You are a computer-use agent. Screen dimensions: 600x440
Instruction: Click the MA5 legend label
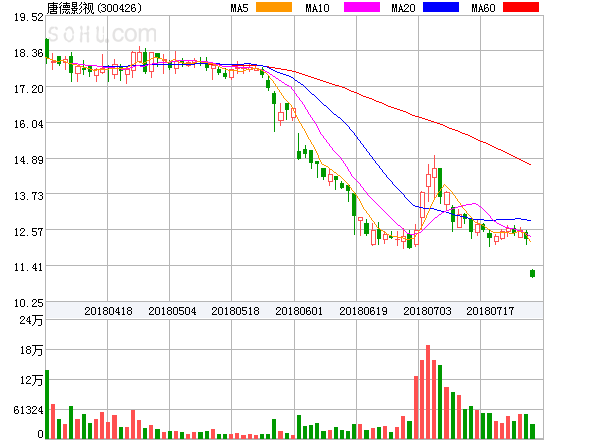[239, 8]
